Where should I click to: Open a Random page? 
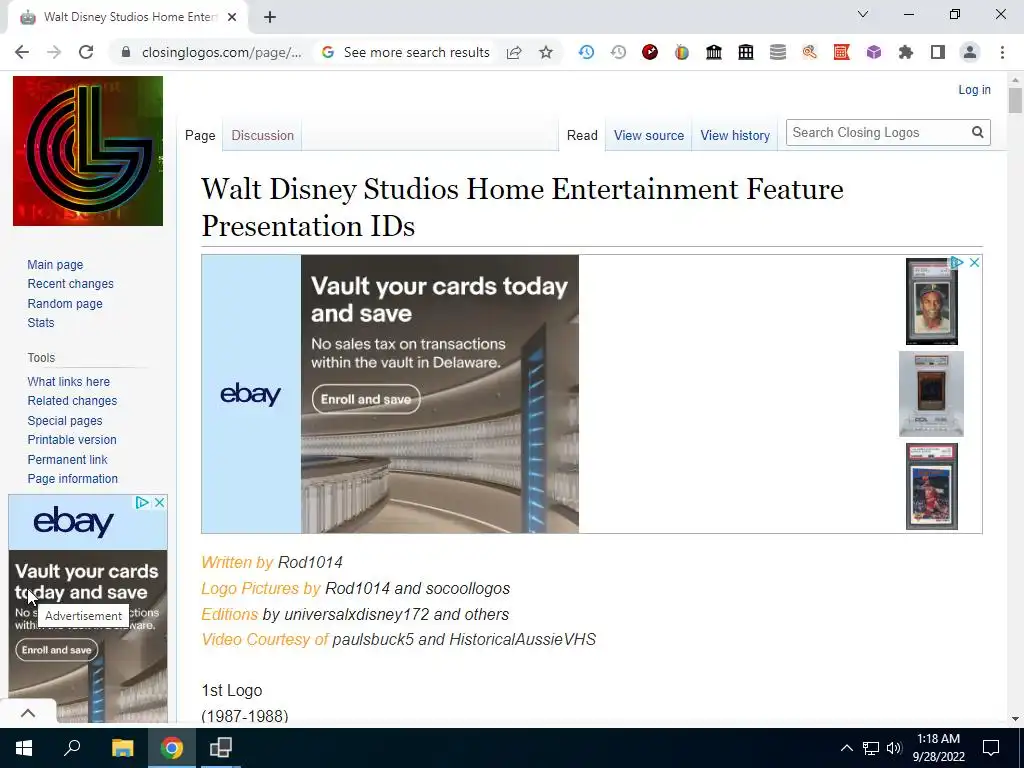coord(65,304)
